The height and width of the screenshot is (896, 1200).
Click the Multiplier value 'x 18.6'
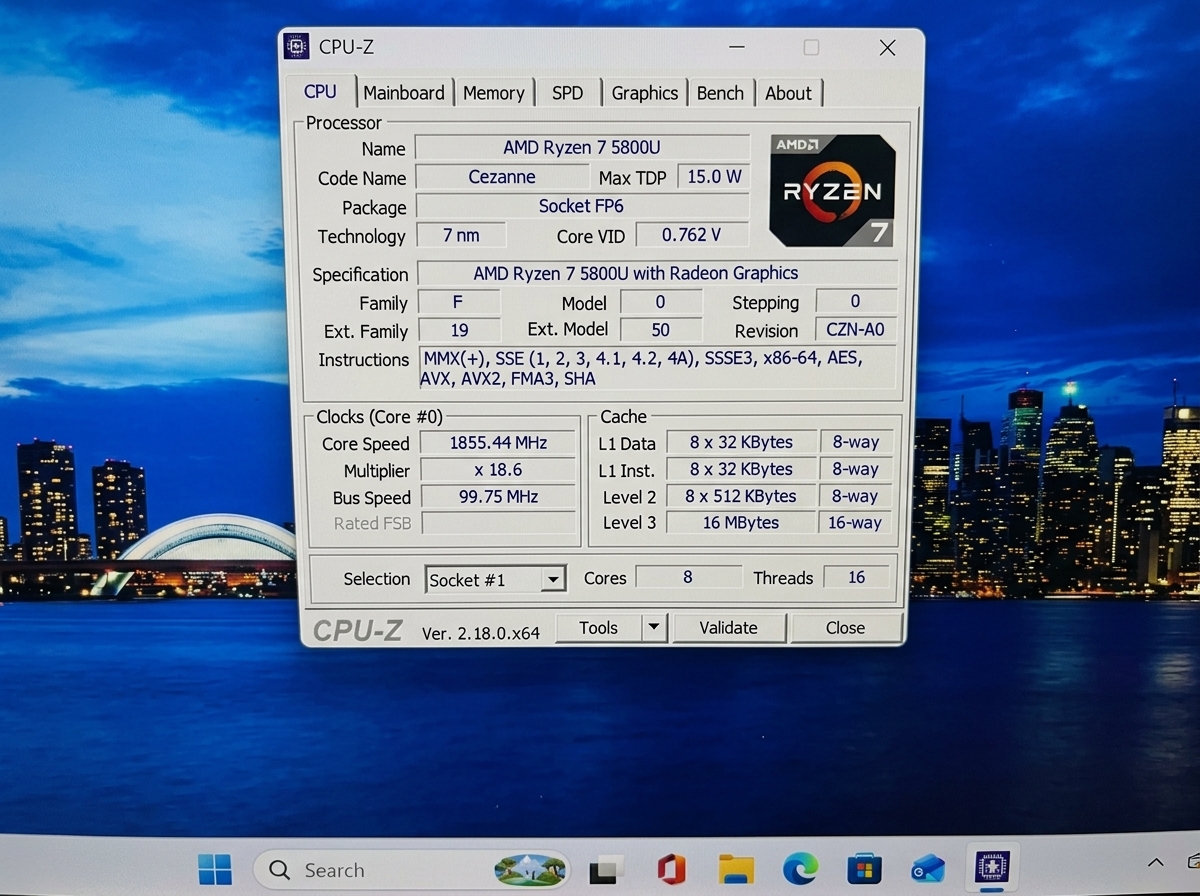point(498,469)
